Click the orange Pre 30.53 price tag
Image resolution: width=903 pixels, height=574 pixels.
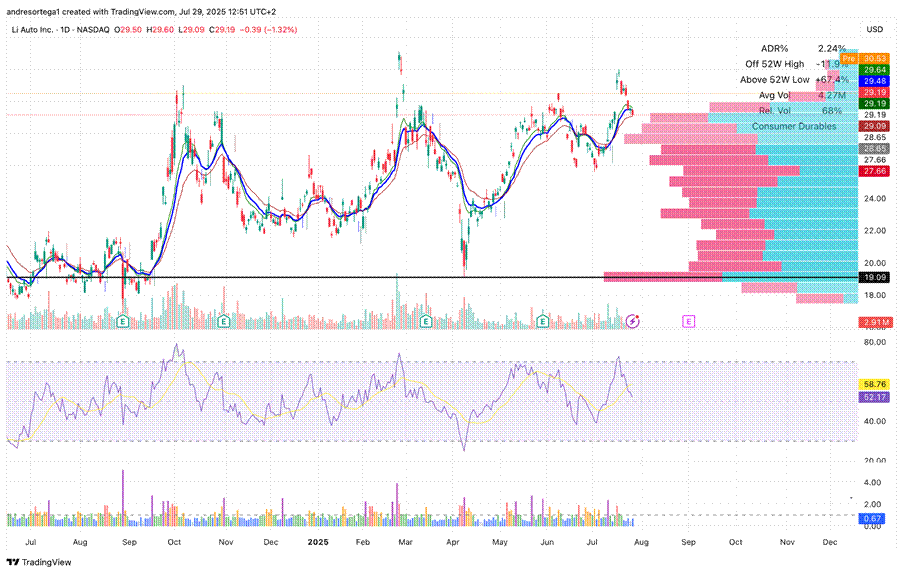pyautogui.click(x=866, y=58)
